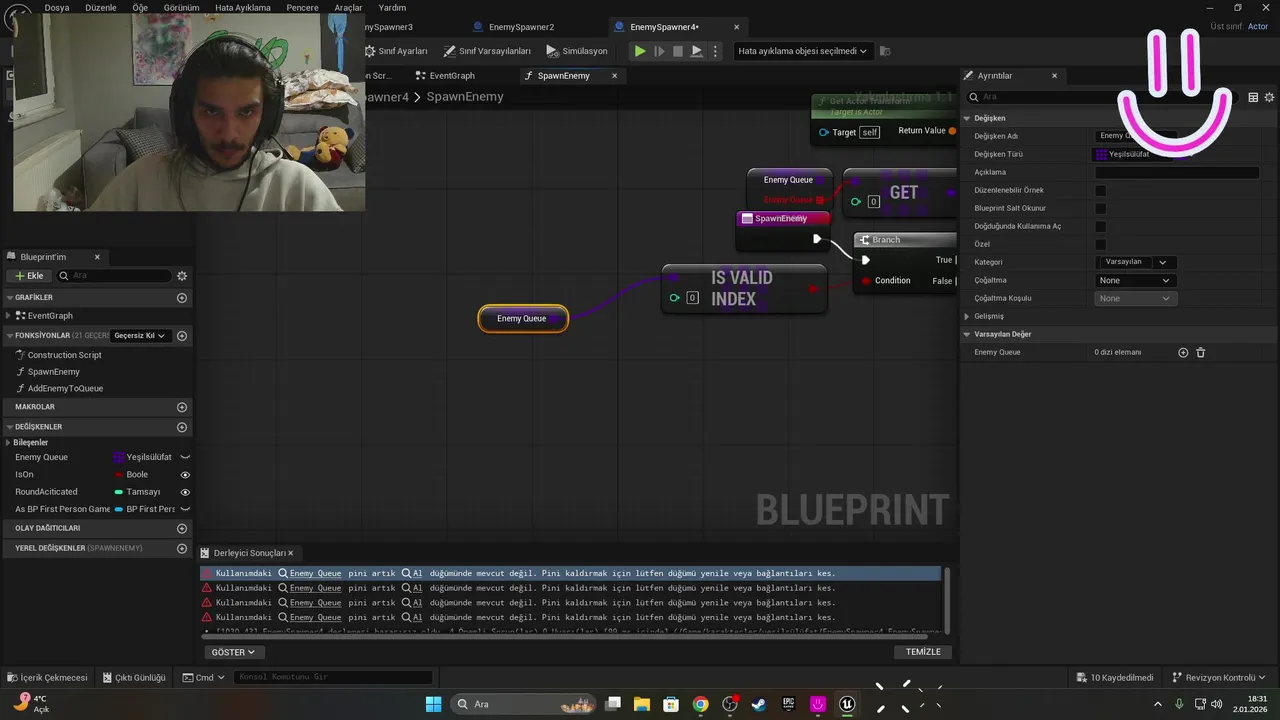The width and height of the screenshot is (1280, 720).
Task: Open File Explorer from the taskbar
Action: tap(641, 704)
